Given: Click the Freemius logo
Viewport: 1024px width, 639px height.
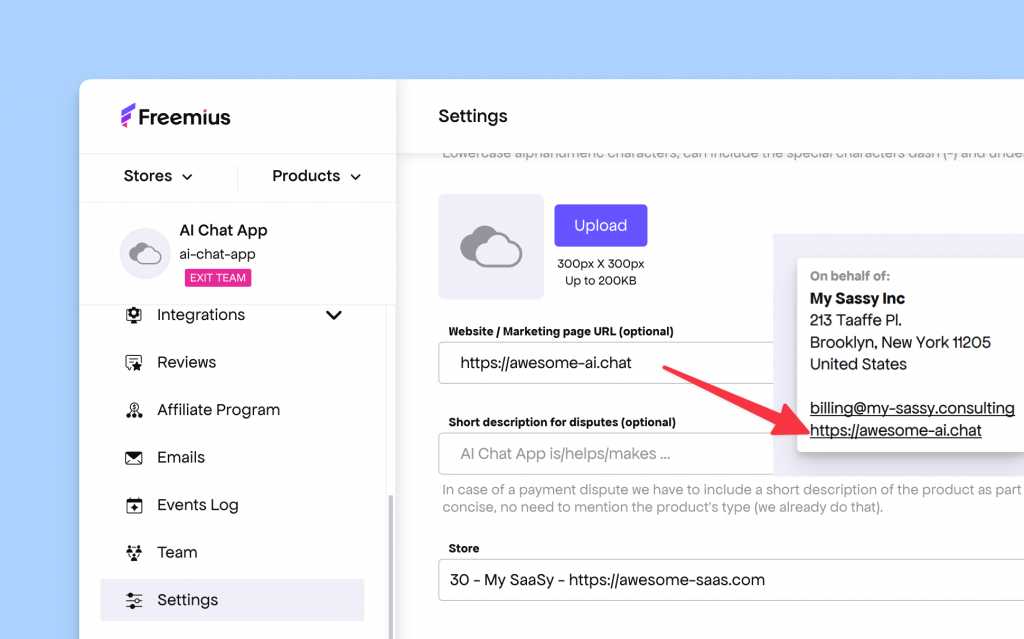Looking at the screenshot, I should 175,116.
